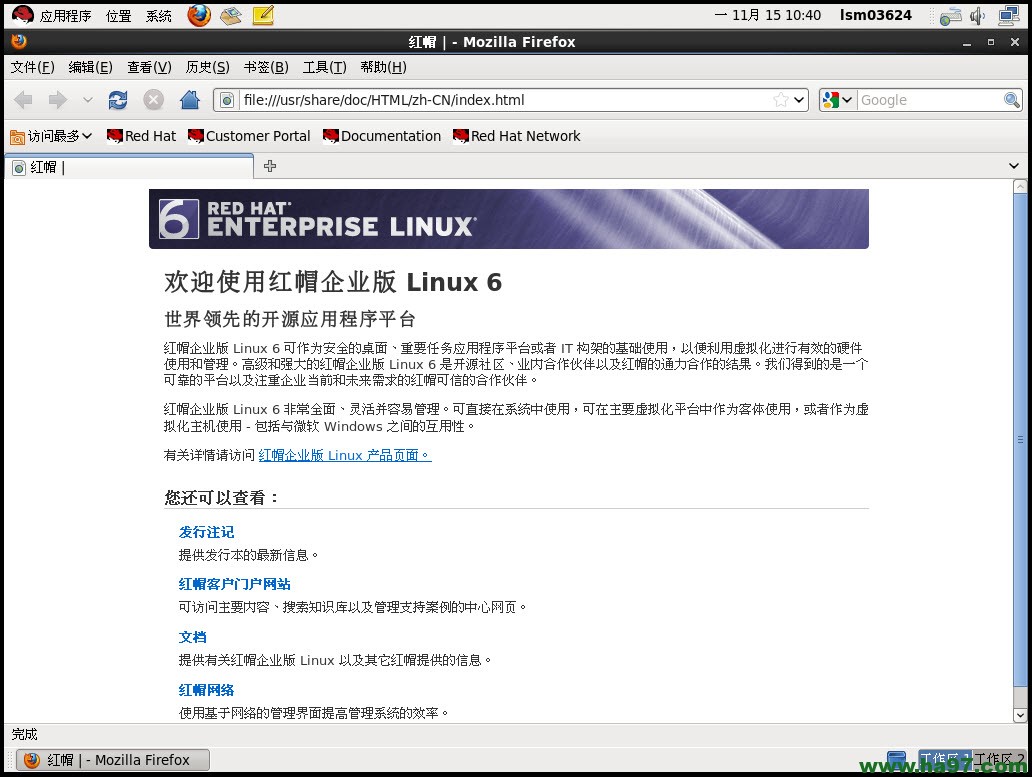1032x777 pixels.
Task: Open the back/forward history dropdown
Action: click(88, 100)
